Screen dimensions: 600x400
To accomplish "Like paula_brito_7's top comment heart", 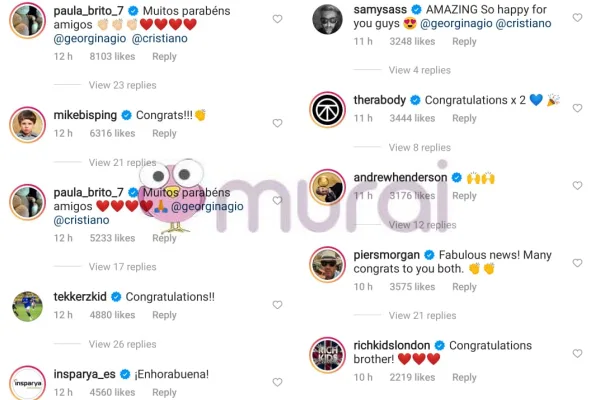I will click(277, 19).
